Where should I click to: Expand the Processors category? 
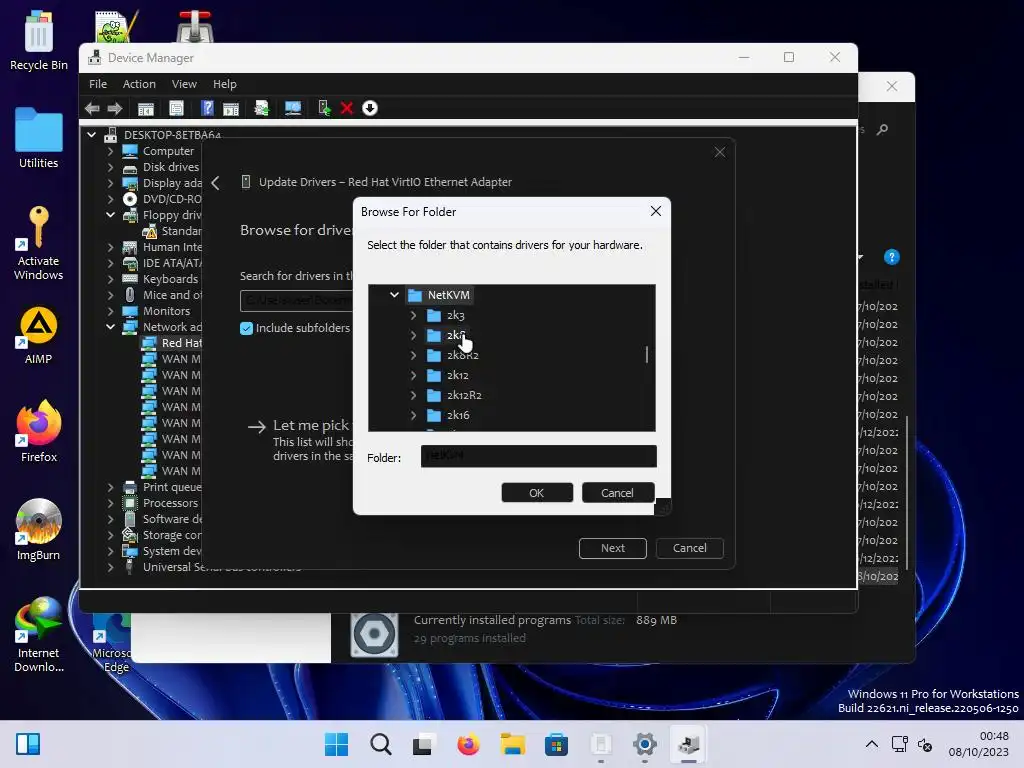110,503
